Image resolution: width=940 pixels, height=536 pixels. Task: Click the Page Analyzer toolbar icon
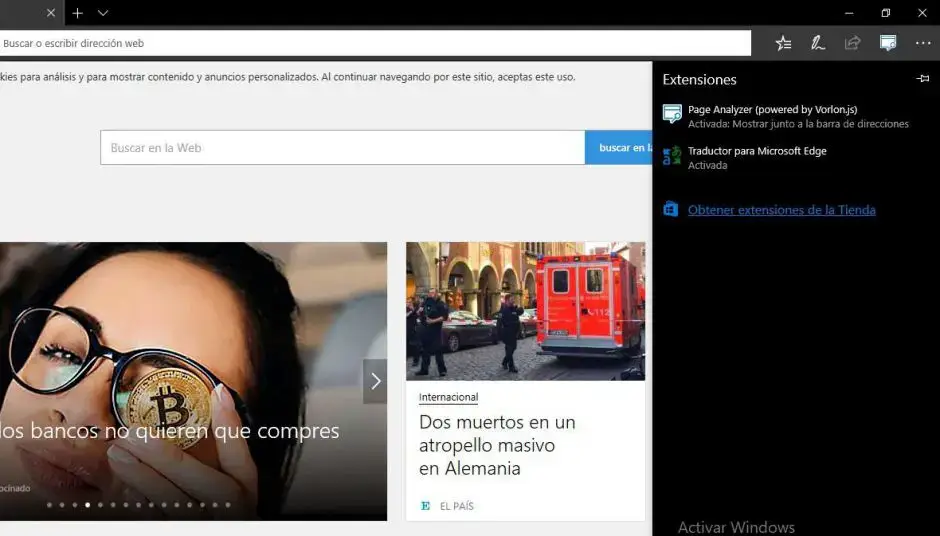887,43
